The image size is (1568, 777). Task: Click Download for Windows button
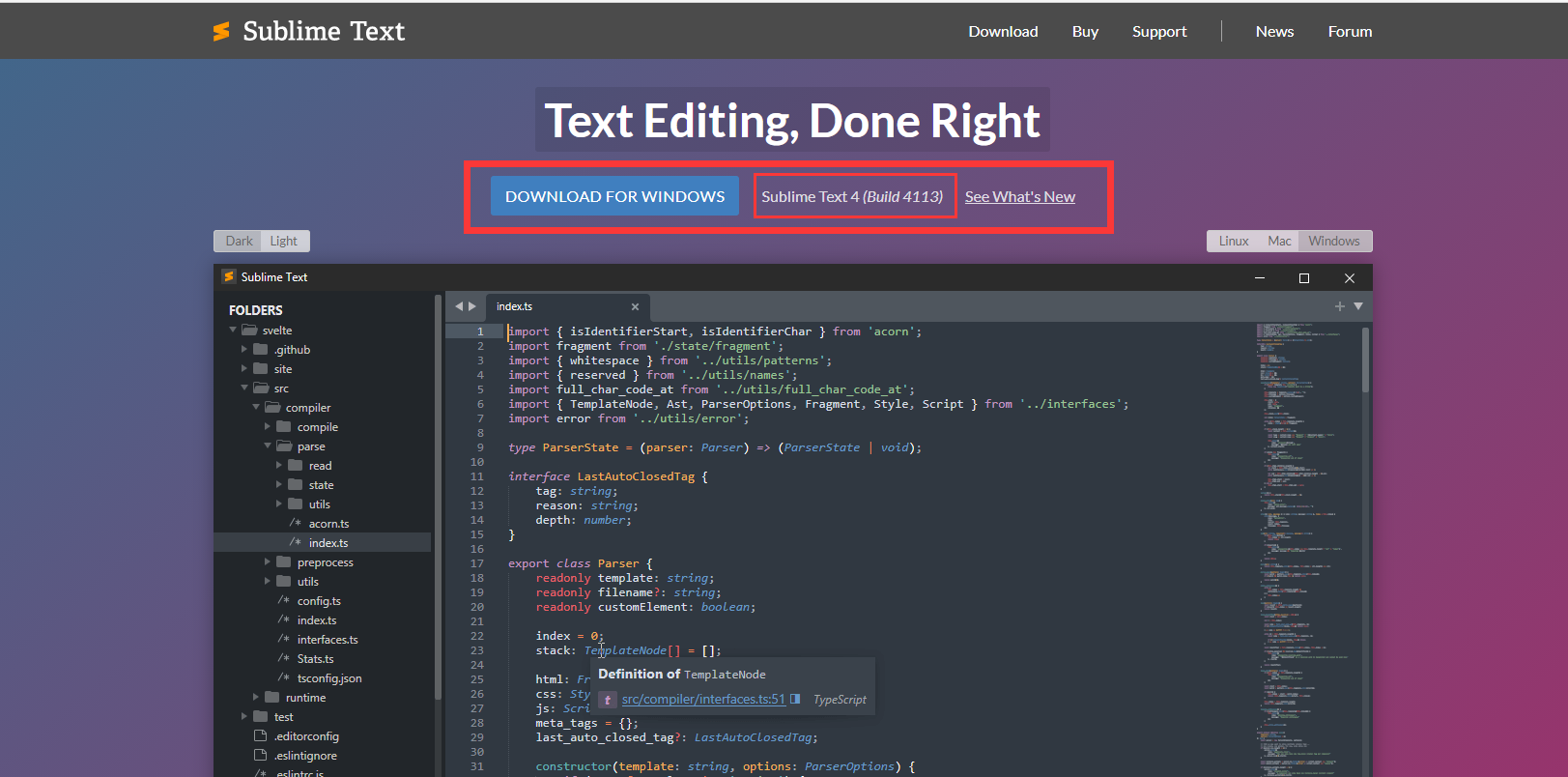614,196
